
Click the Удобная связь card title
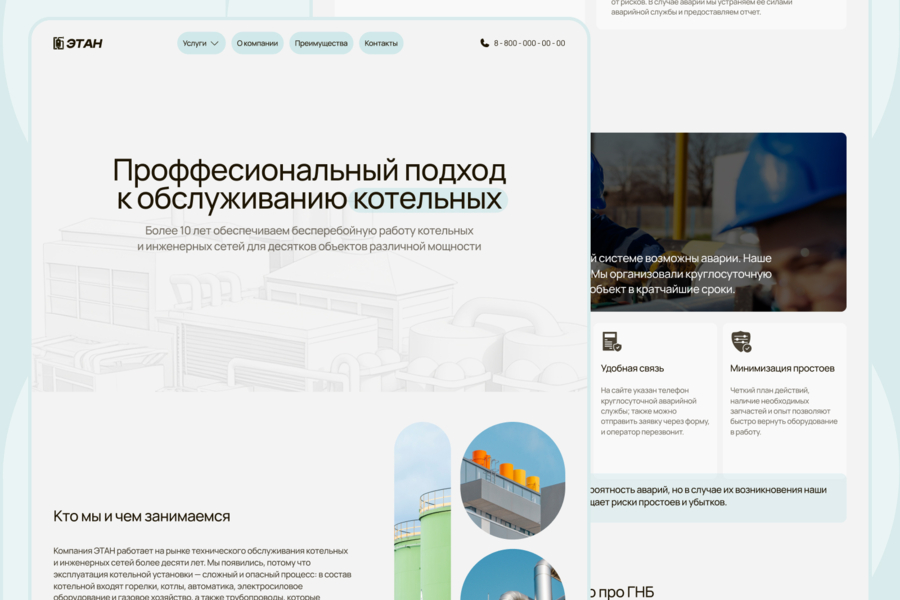[x=633, y=368]
